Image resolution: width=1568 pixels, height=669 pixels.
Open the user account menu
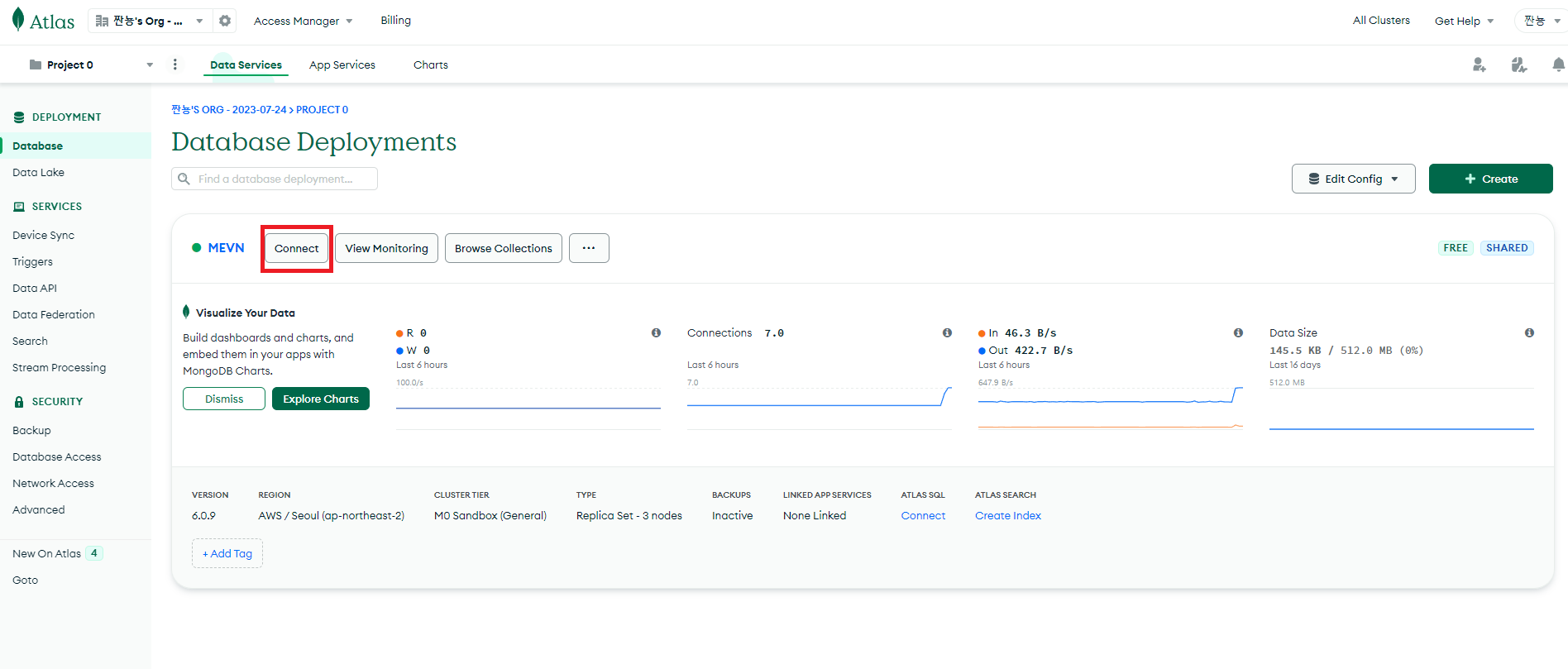1542,21
